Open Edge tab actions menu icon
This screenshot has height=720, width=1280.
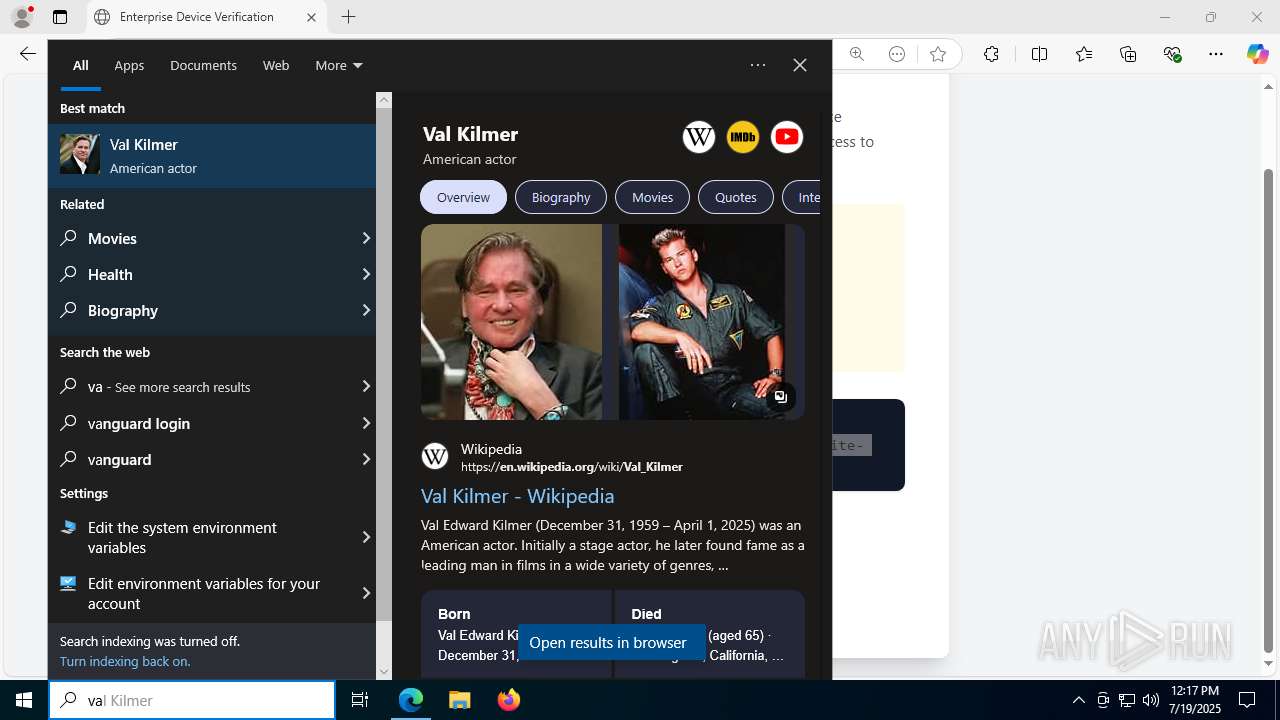click(60, 17)
